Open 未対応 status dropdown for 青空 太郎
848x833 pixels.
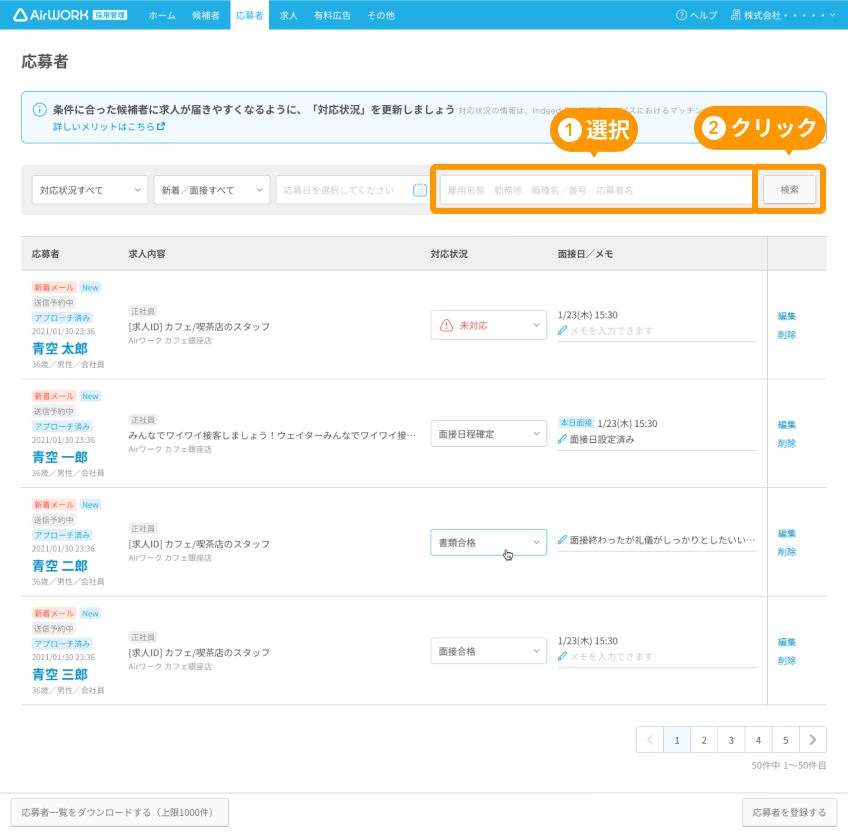click(488, 325)
